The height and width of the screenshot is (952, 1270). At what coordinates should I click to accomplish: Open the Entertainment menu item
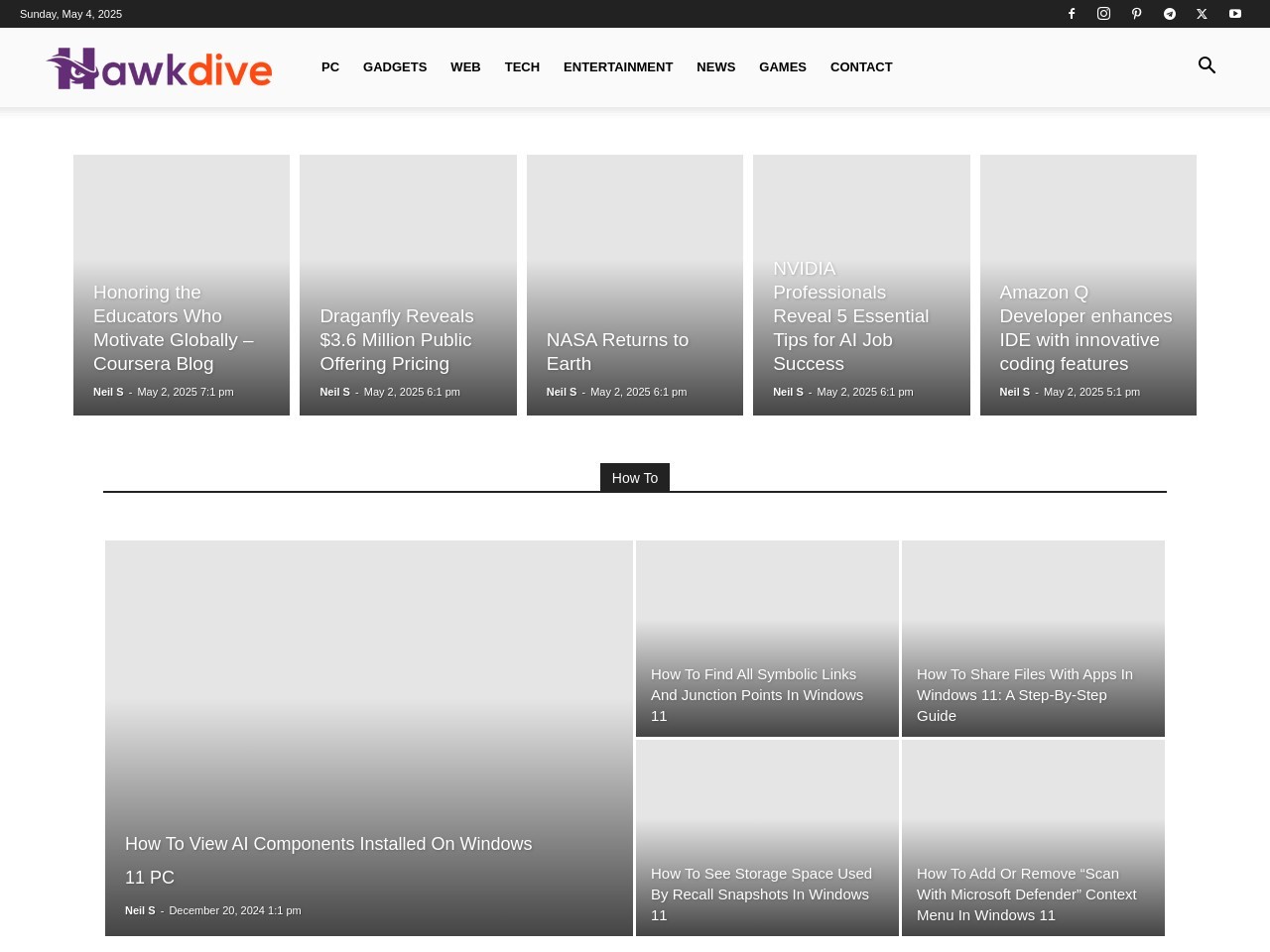[618, 66]
